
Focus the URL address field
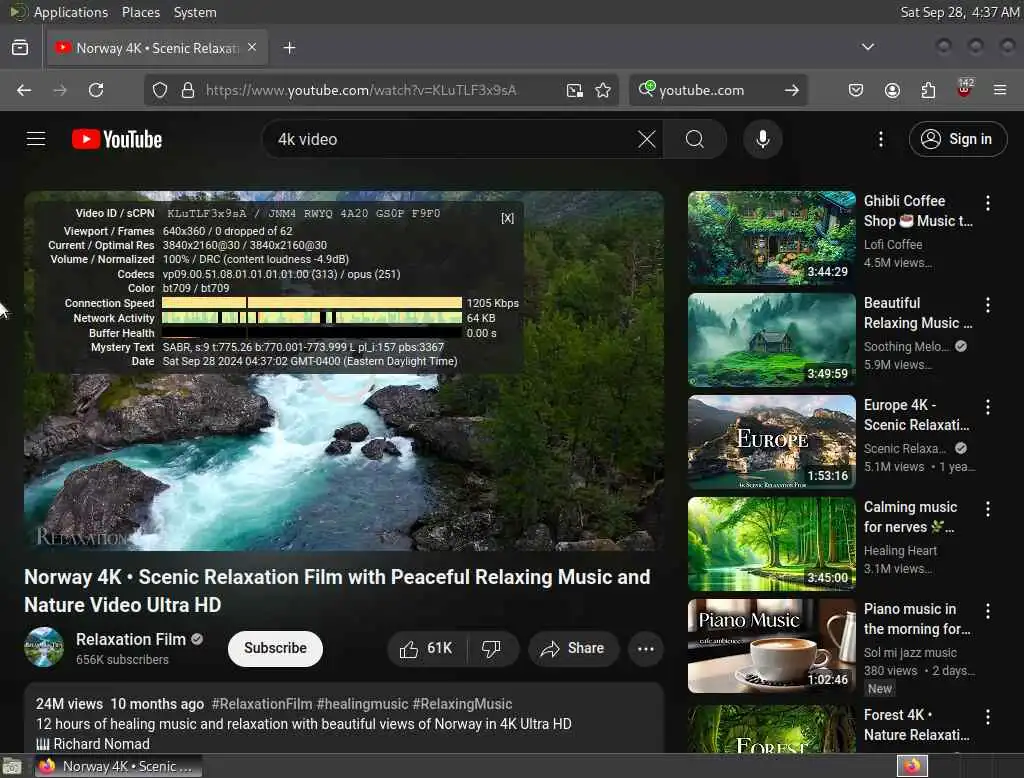click(x=361, y=90)
